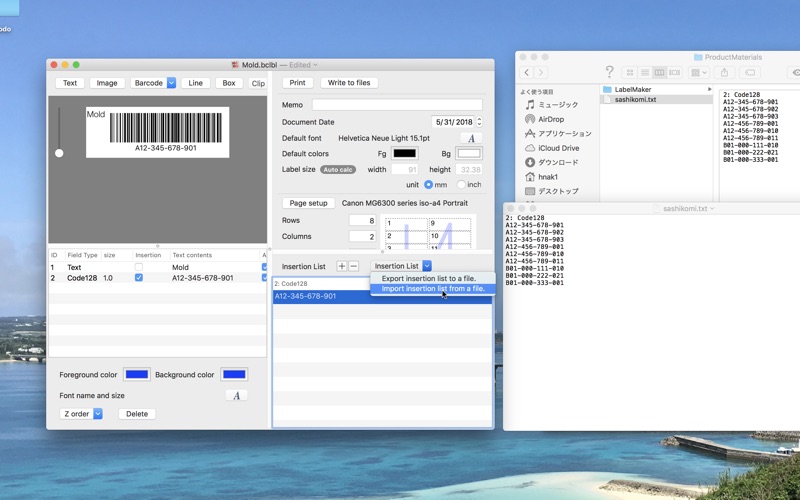Click the Text button to add text field

tap(70, 83)
